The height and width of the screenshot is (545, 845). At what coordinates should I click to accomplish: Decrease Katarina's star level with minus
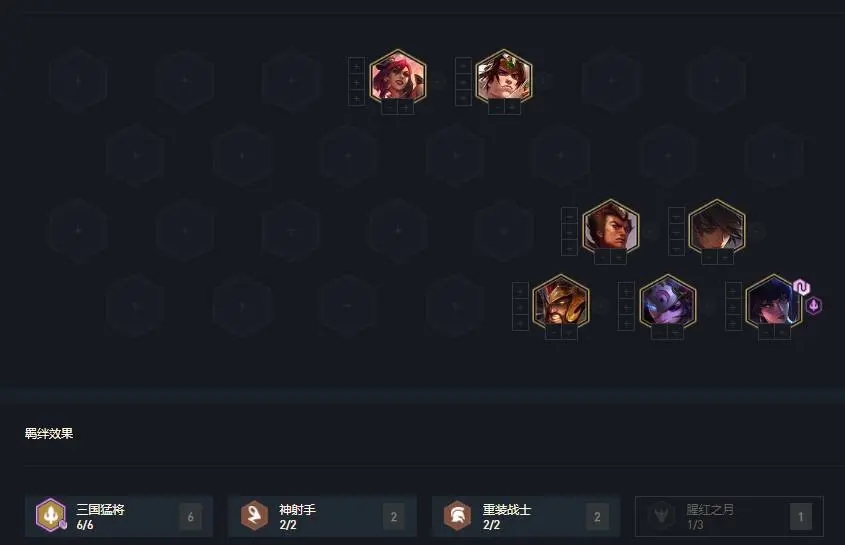[390, 107]
